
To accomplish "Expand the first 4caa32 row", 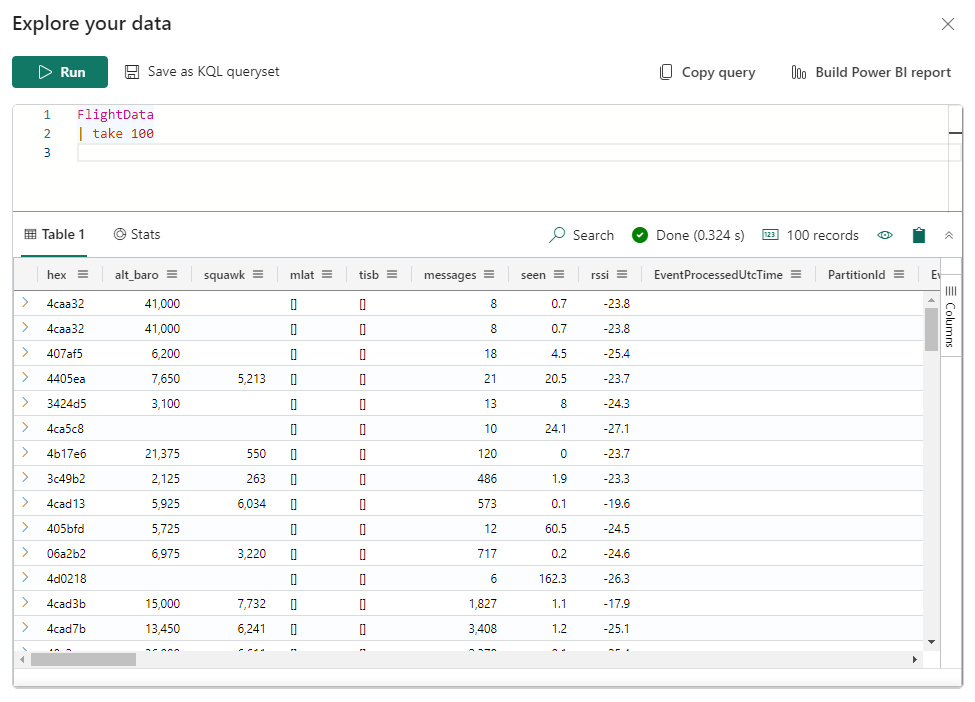I will (x=25, y=302).
